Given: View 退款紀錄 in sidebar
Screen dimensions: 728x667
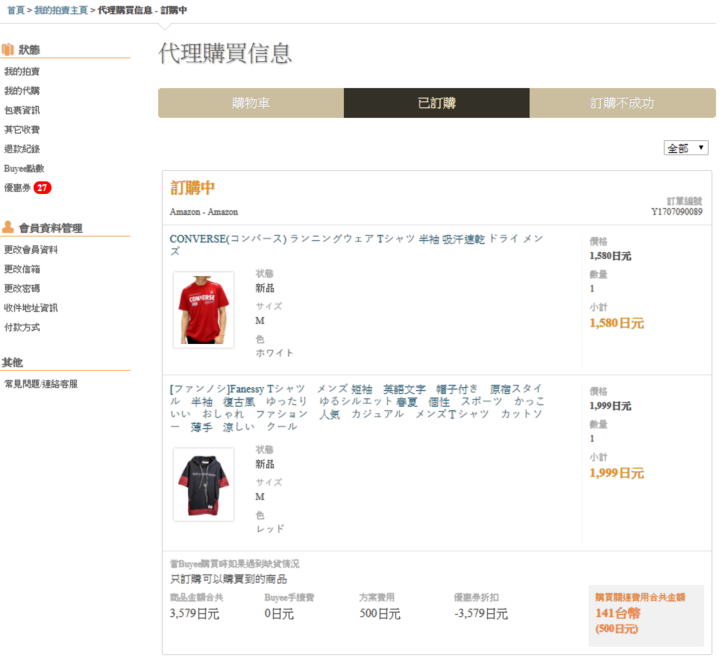Looking at the screenshot, I should 22,149.
